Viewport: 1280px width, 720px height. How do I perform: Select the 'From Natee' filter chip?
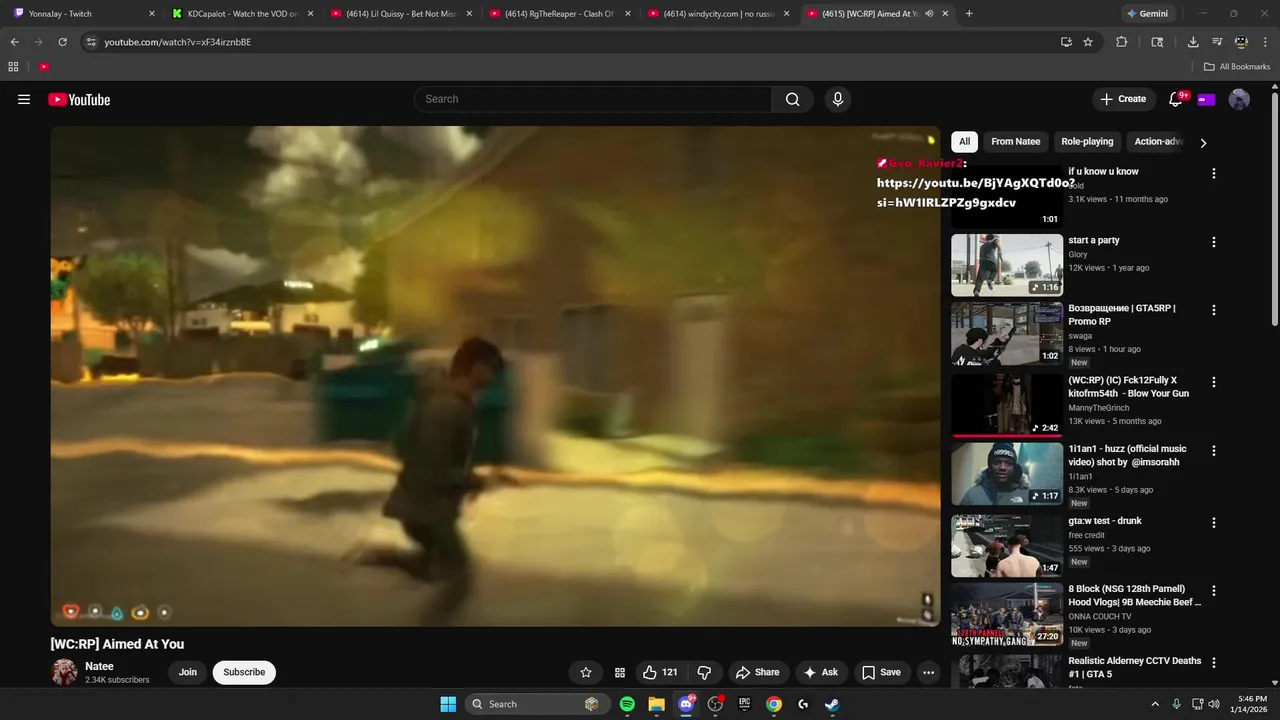(1016, 142)
